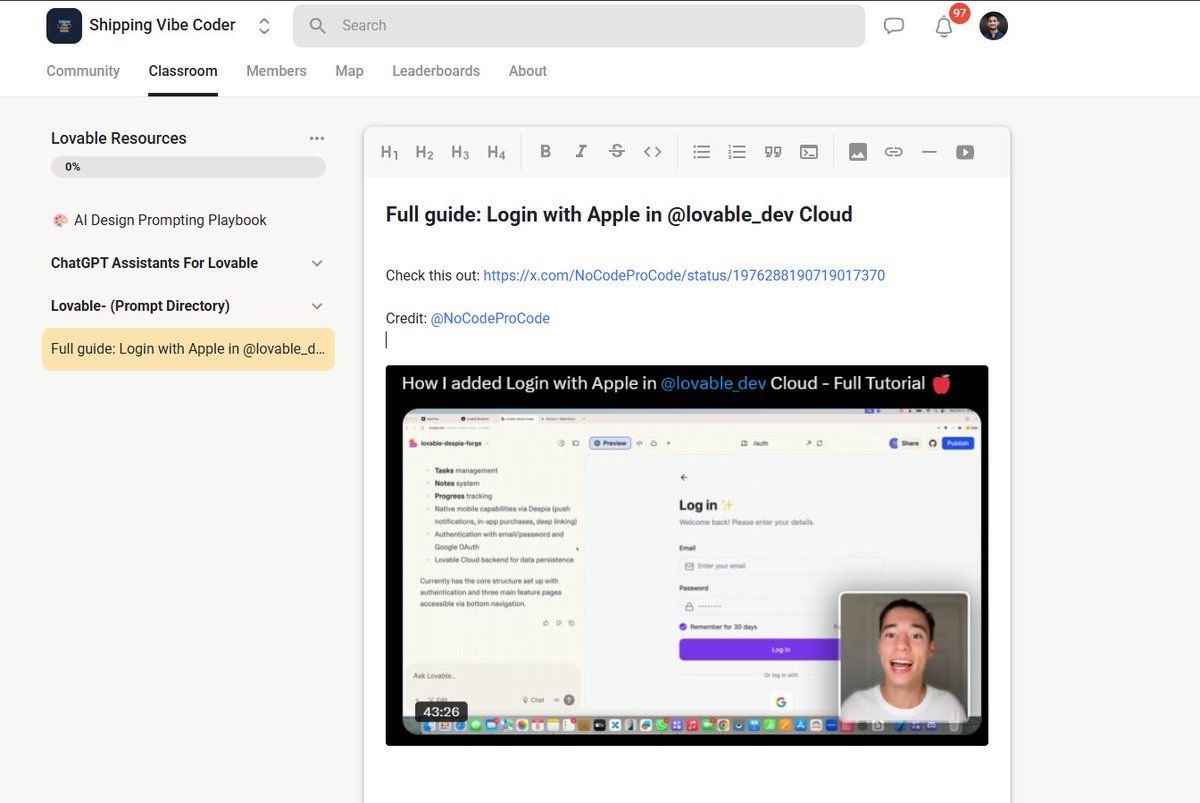Expand ChatGPT Assistants For Lovable chevron

pos(317,263)
